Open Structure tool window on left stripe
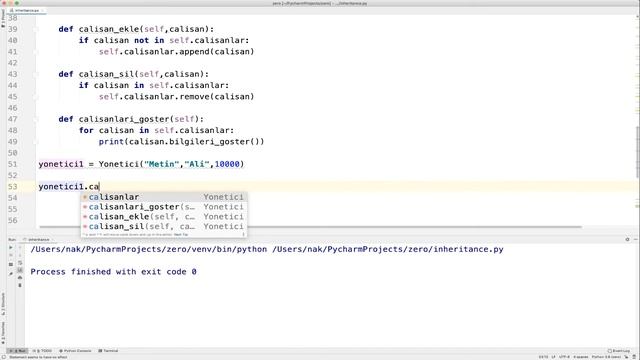 (3, 304)
